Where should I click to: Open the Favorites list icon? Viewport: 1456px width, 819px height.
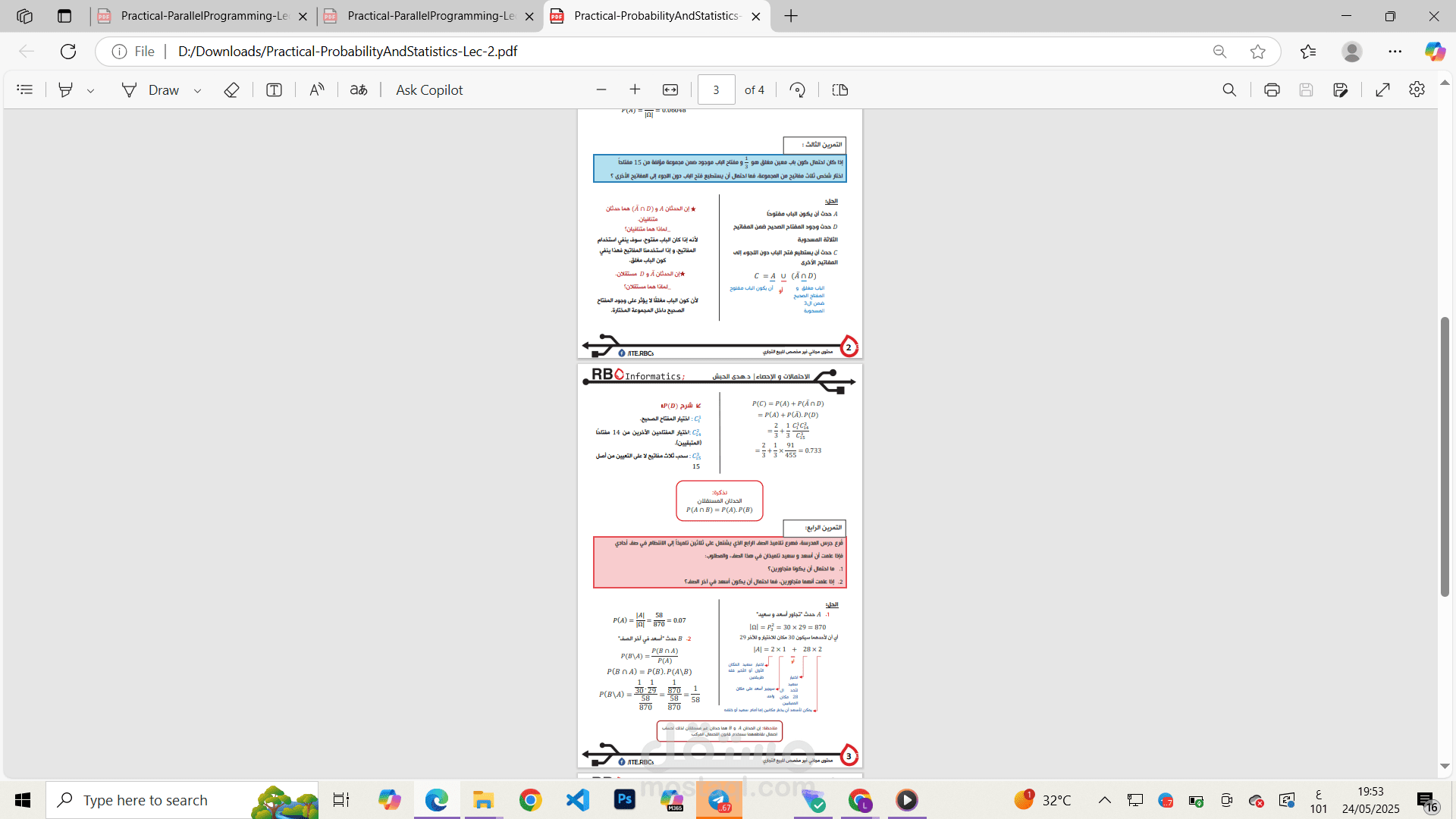(x=1308, y=51)
